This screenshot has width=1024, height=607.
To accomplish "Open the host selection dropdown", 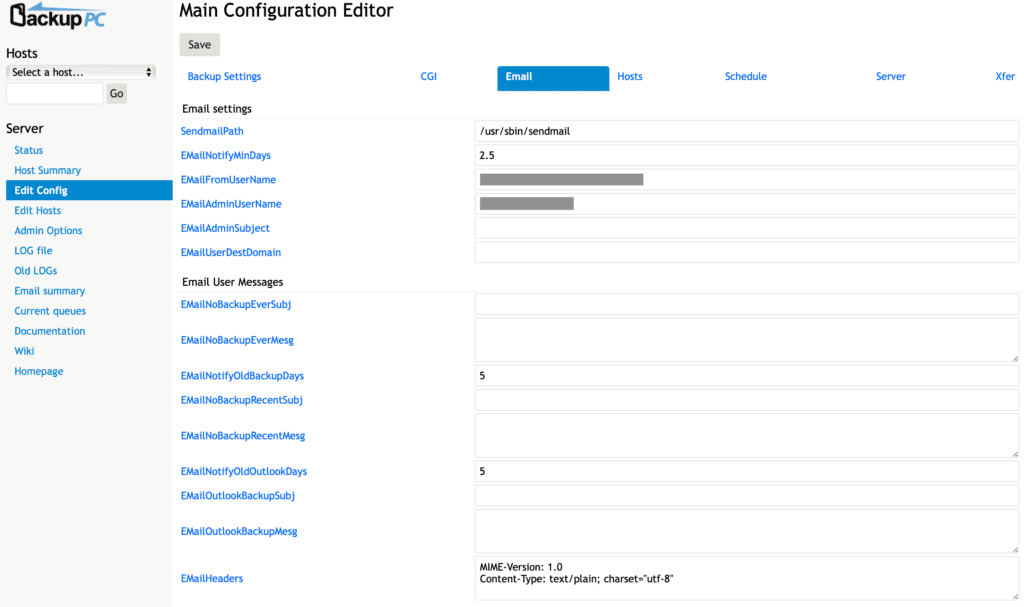I will (x=81, y=72).
